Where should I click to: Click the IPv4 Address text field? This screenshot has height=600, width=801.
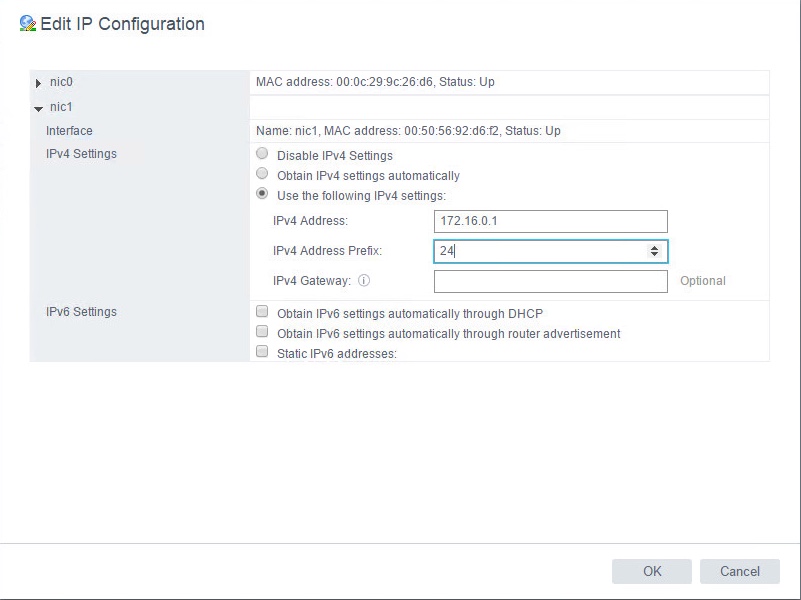point(550,222)
